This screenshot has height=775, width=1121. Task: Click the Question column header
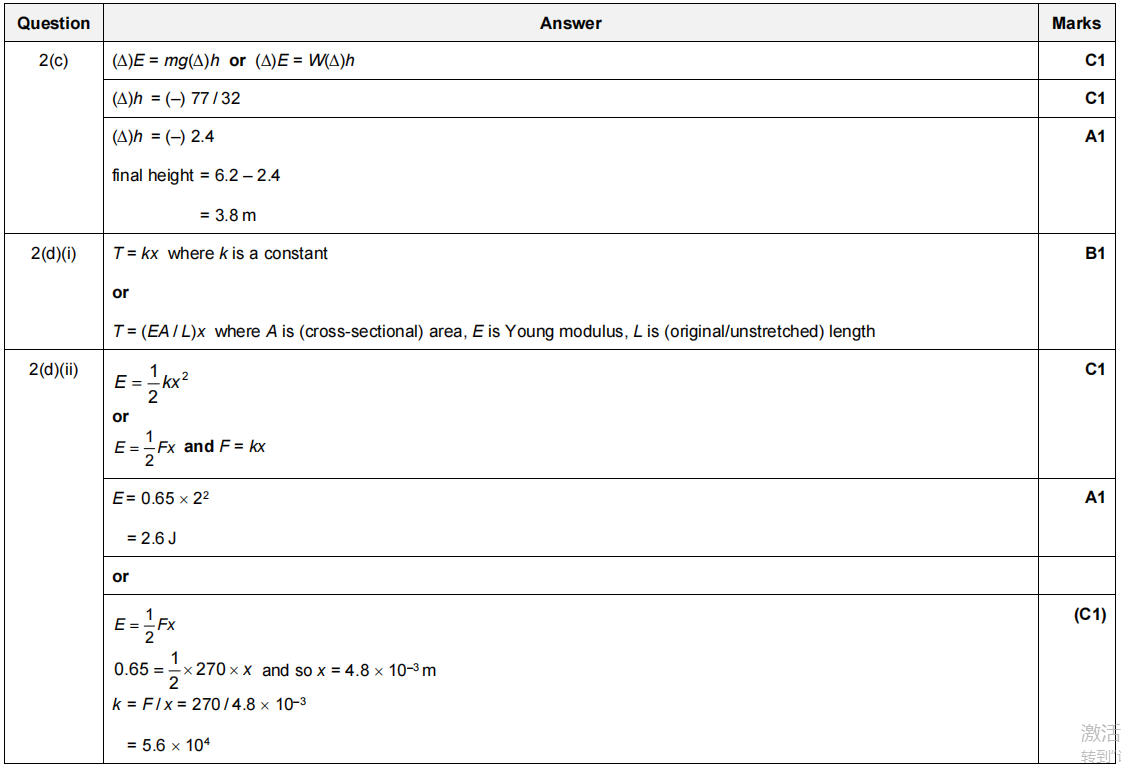pos(53,23)
